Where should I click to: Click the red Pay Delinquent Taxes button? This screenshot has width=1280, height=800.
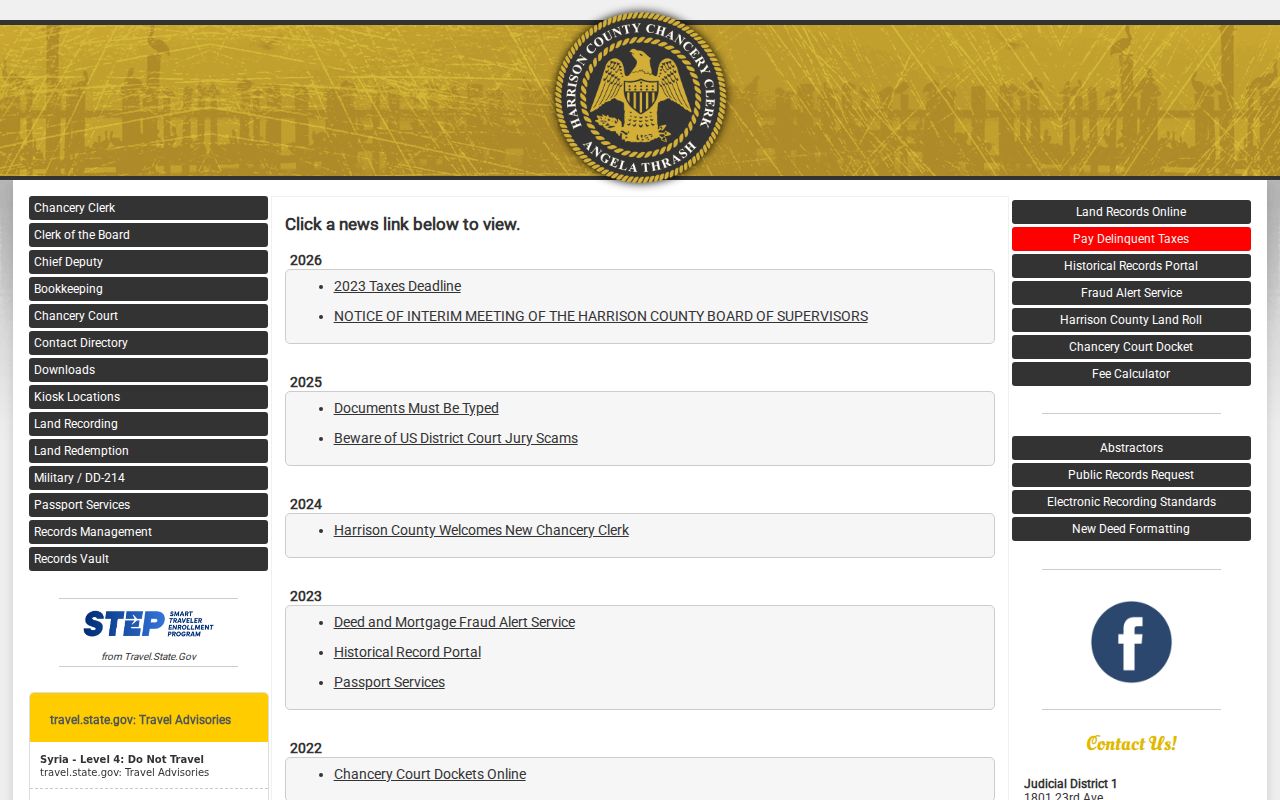coord(1131,239)
